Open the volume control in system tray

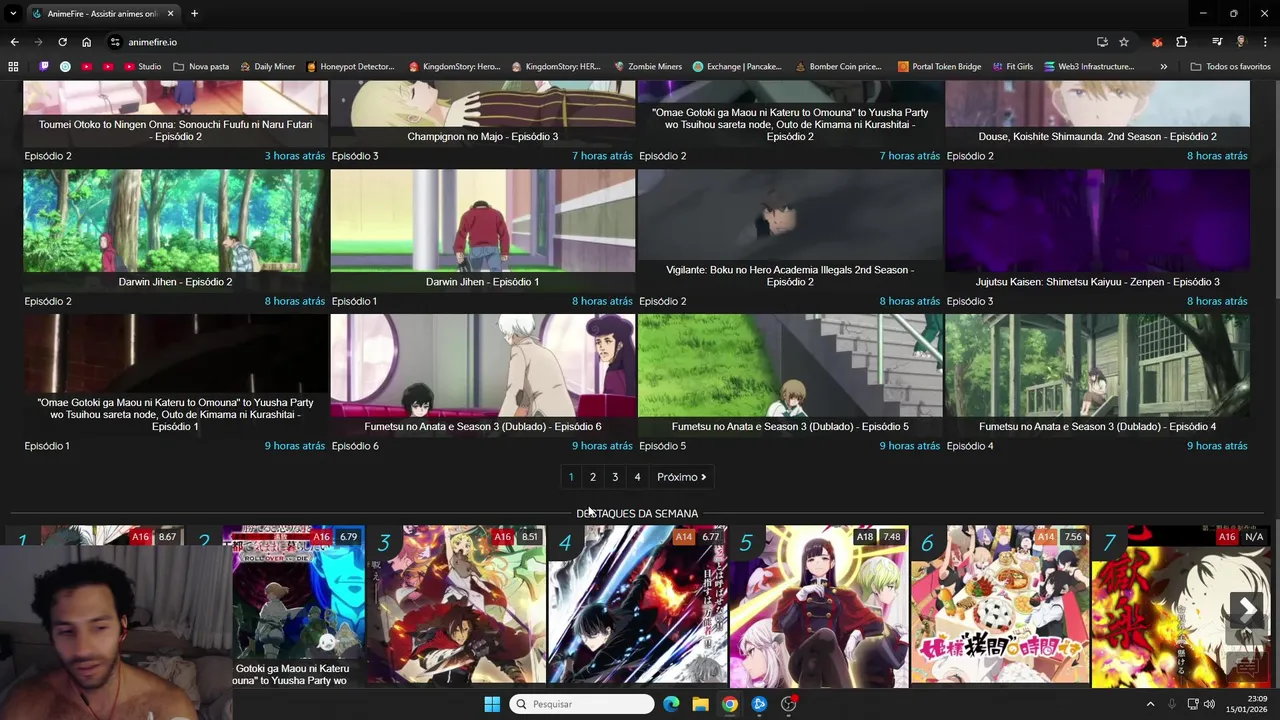[1209, 704]
